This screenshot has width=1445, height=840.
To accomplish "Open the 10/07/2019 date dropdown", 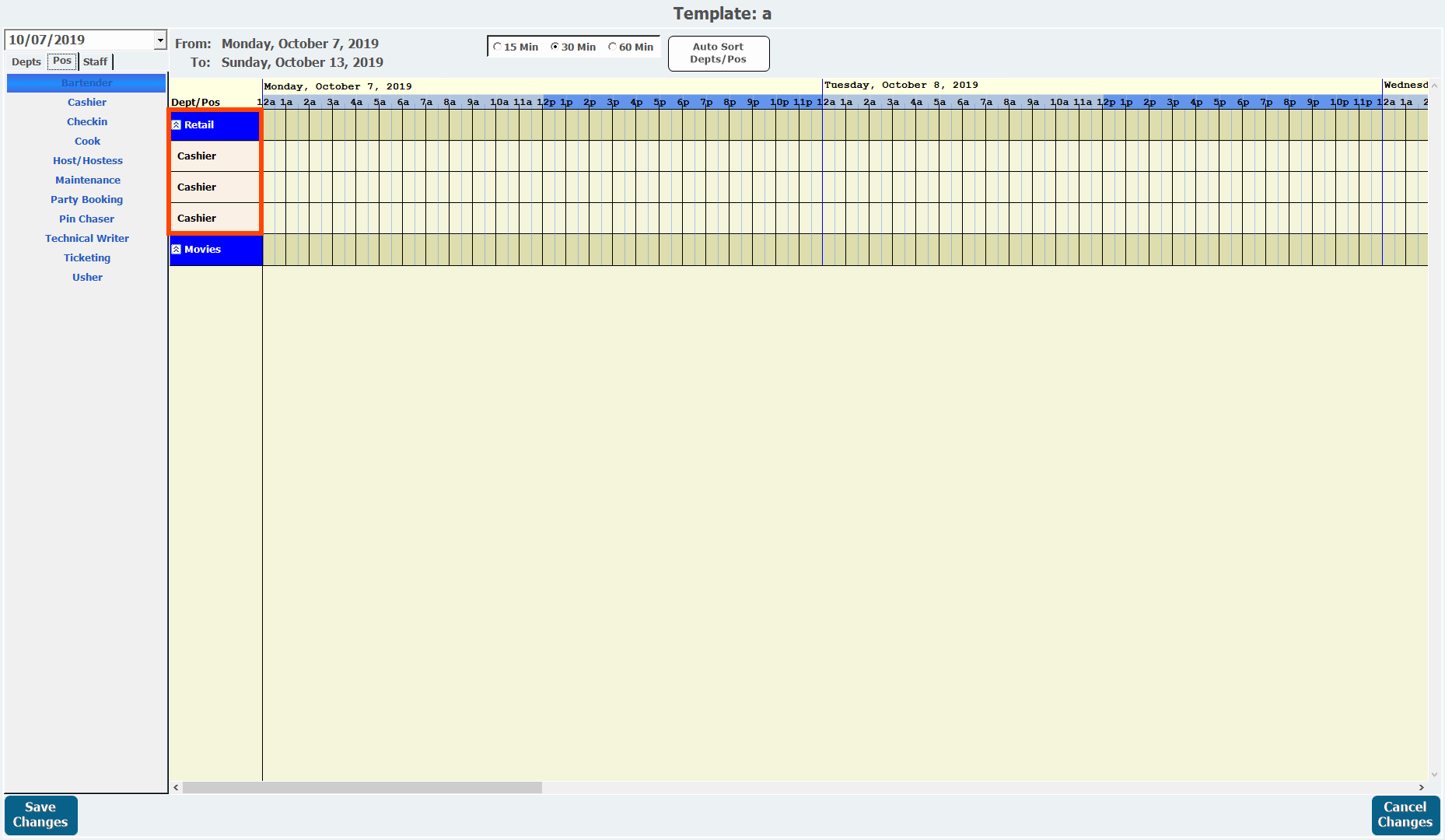I will [x=160, y=40].
